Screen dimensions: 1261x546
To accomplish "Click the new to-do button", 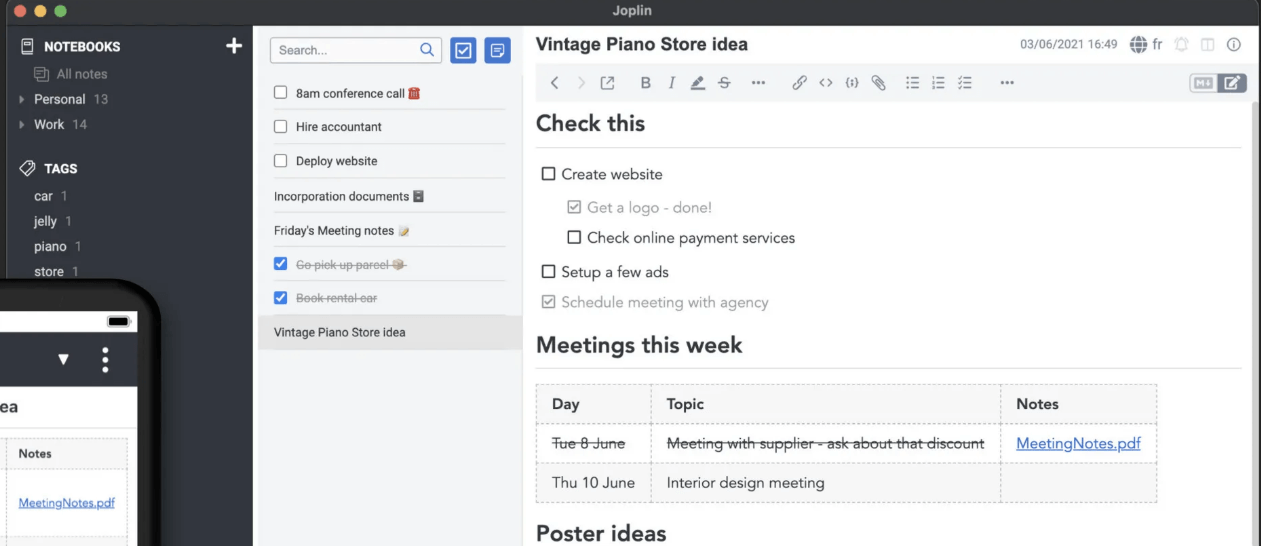I will click(463, 50).
